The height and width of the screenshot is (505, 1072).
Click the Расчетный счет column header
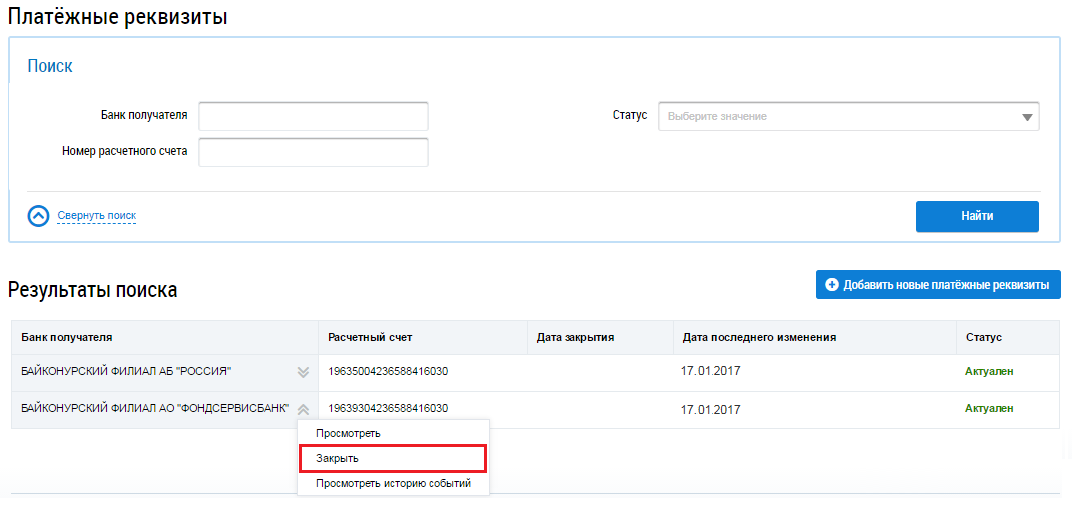coord(370,338)
